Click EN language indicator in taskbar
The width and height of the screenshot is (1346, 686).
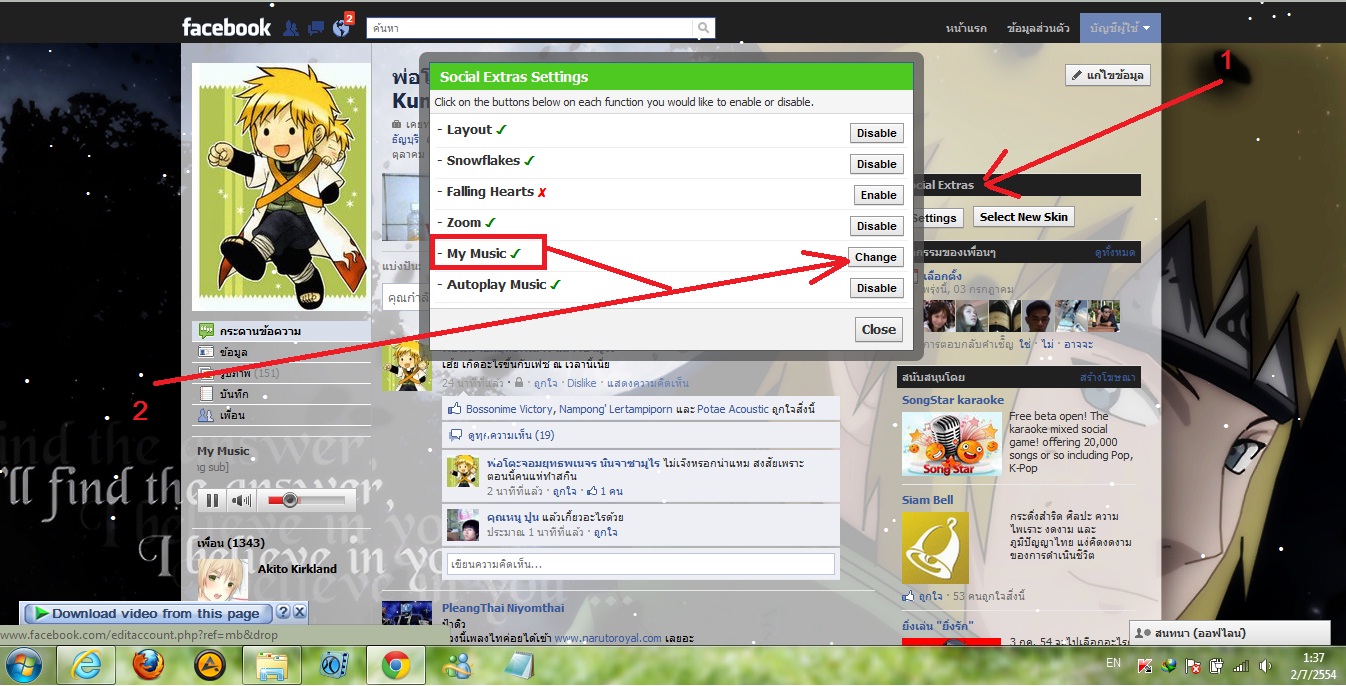coord(1113,665)
